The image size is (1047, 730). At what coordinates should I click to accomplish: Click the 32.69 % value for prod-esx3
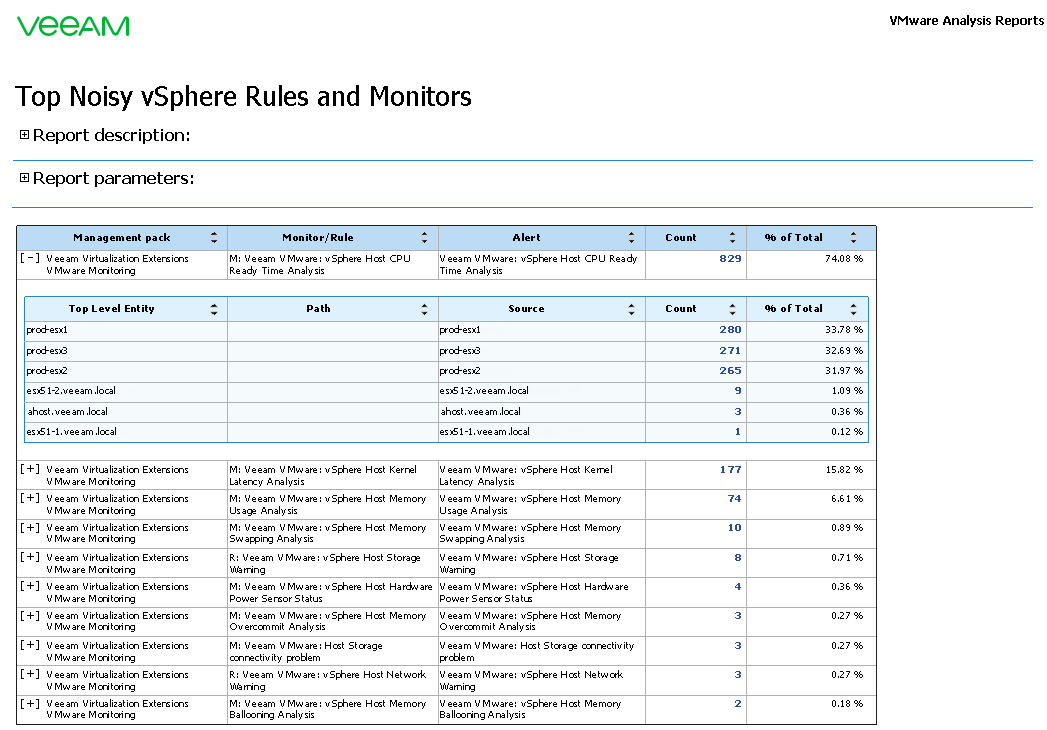point(844,351)
